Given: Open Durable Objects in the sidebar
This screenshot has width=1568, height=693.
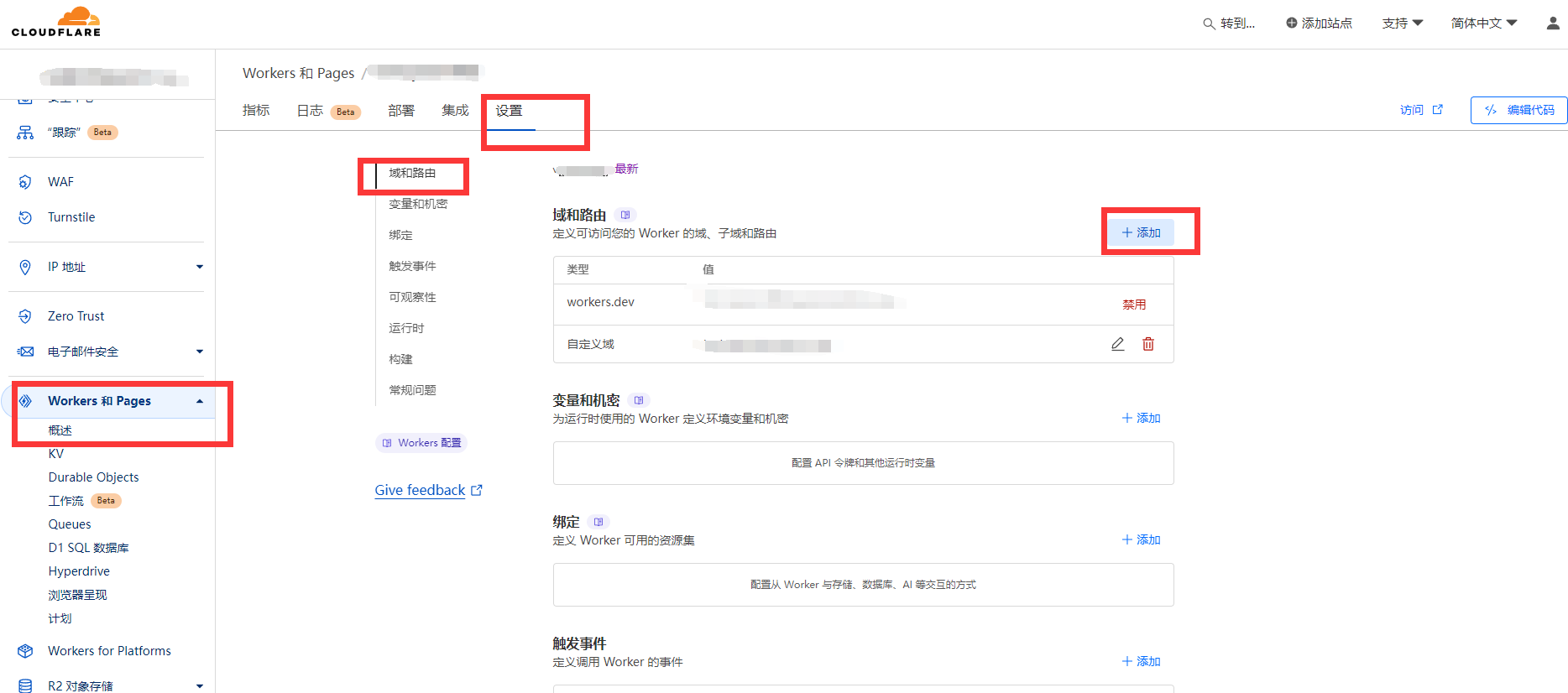Looking at the screenshot, I should (x=93, y=477).
